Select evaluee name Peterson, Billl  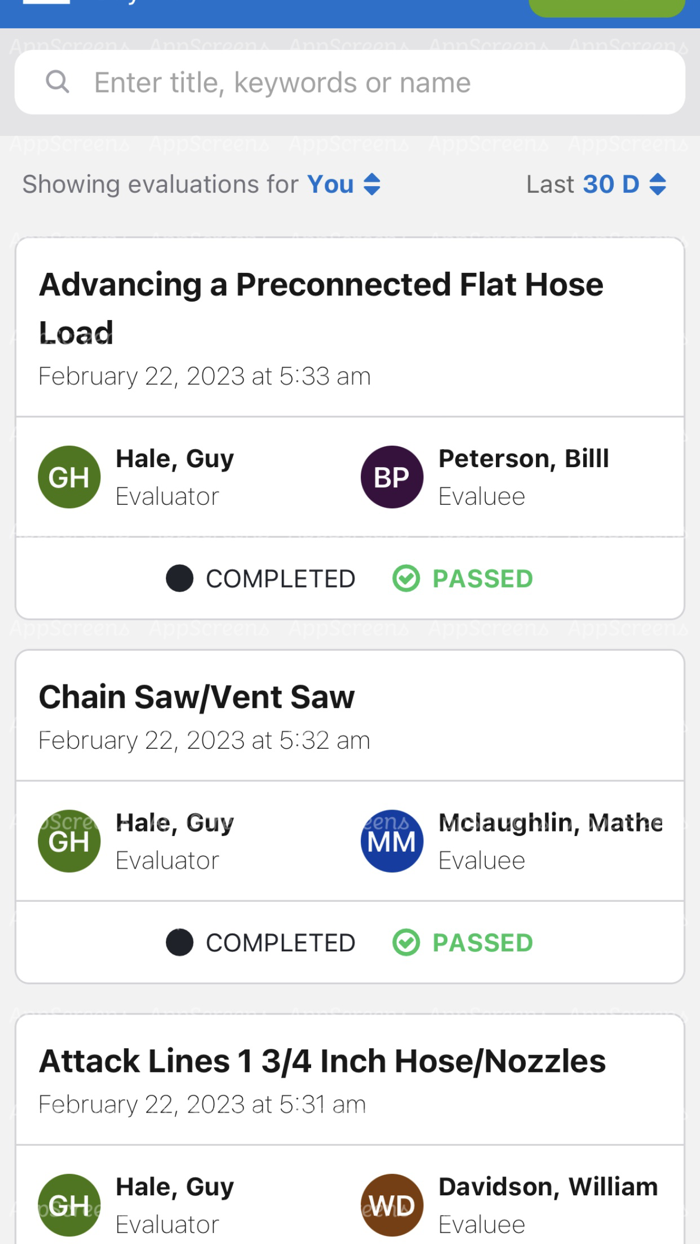[x=523, y=459]
